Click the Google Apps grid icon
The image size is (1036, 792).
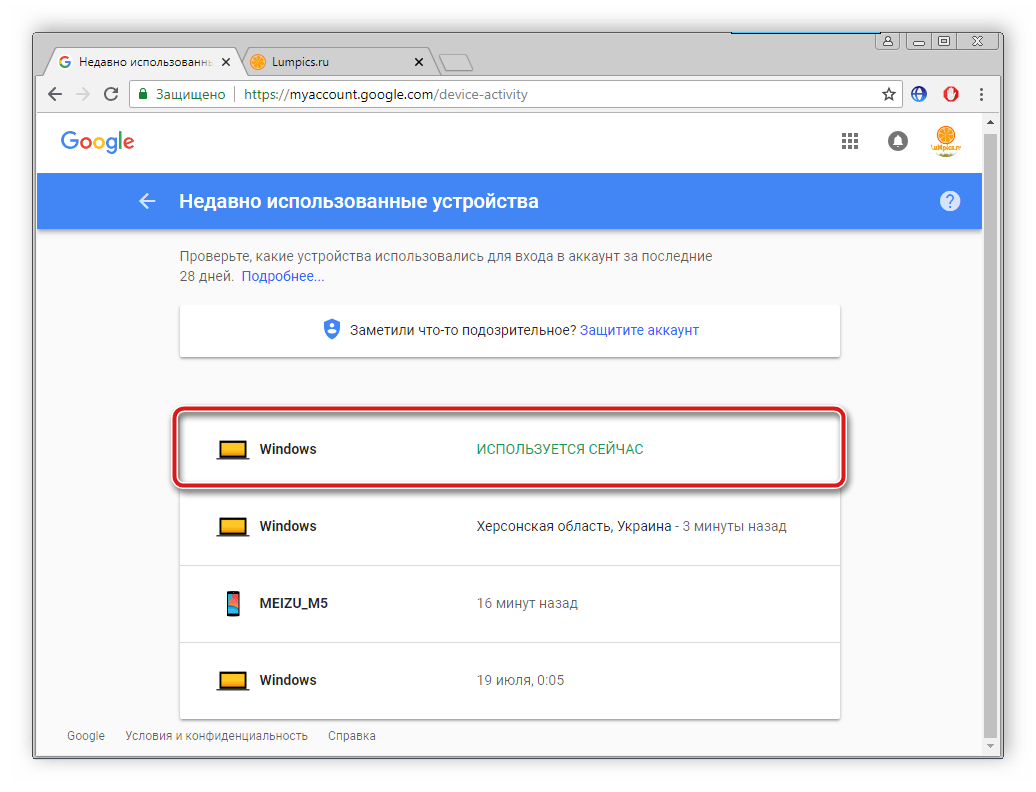tap(850, 142)
